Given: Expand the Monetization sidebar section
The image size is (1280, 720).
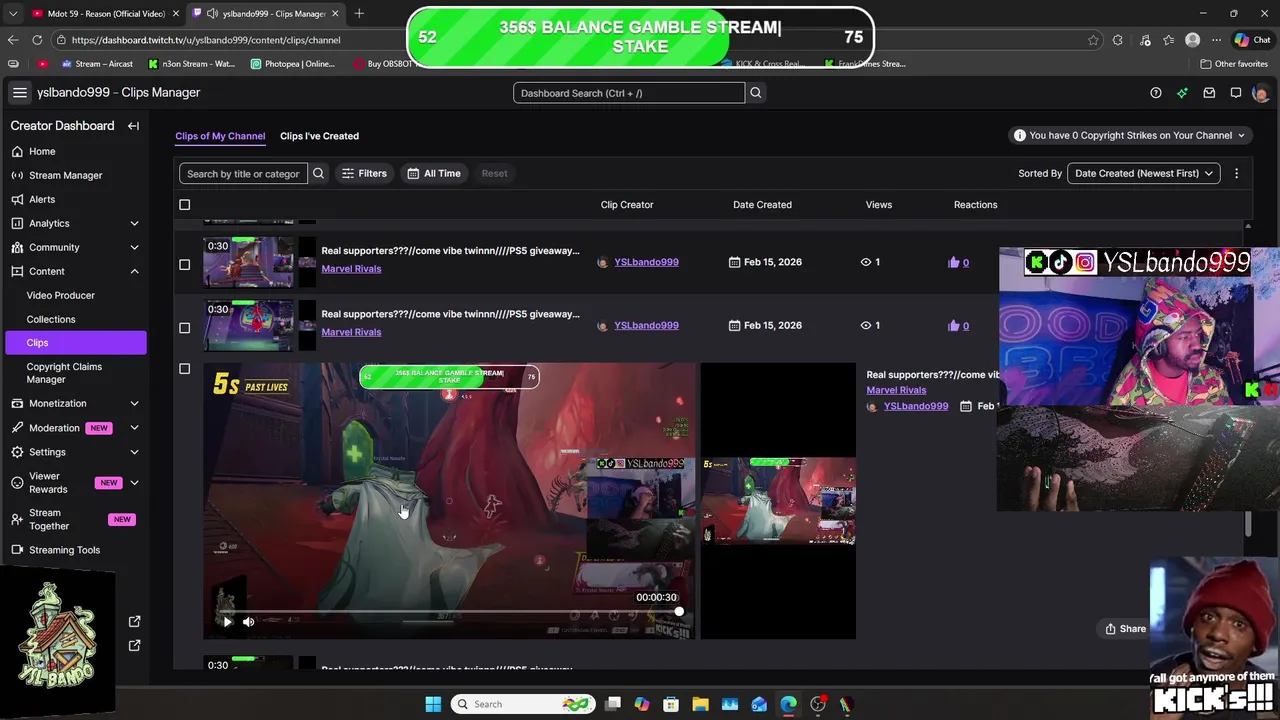Looking at the screenshot, I should click(x=134, y=403).
